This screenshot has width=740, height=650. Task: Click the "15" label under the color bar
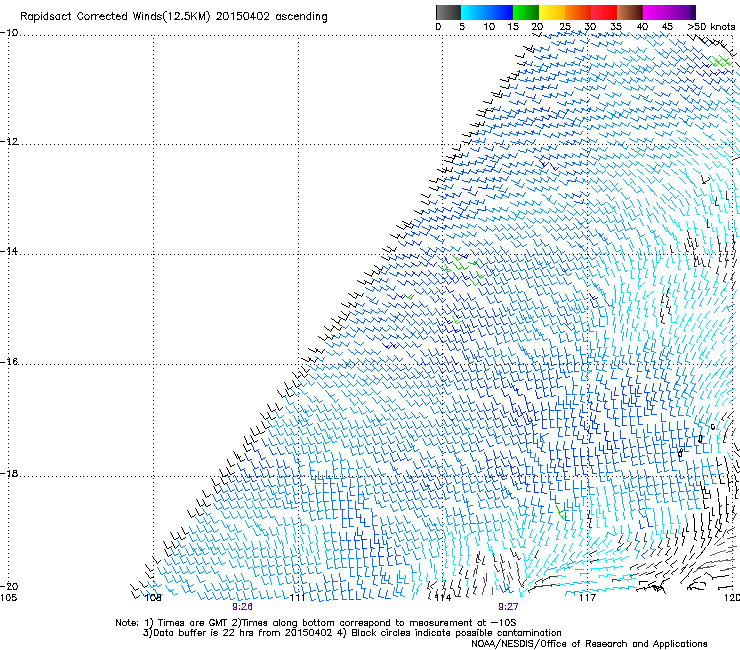[513, 27]
